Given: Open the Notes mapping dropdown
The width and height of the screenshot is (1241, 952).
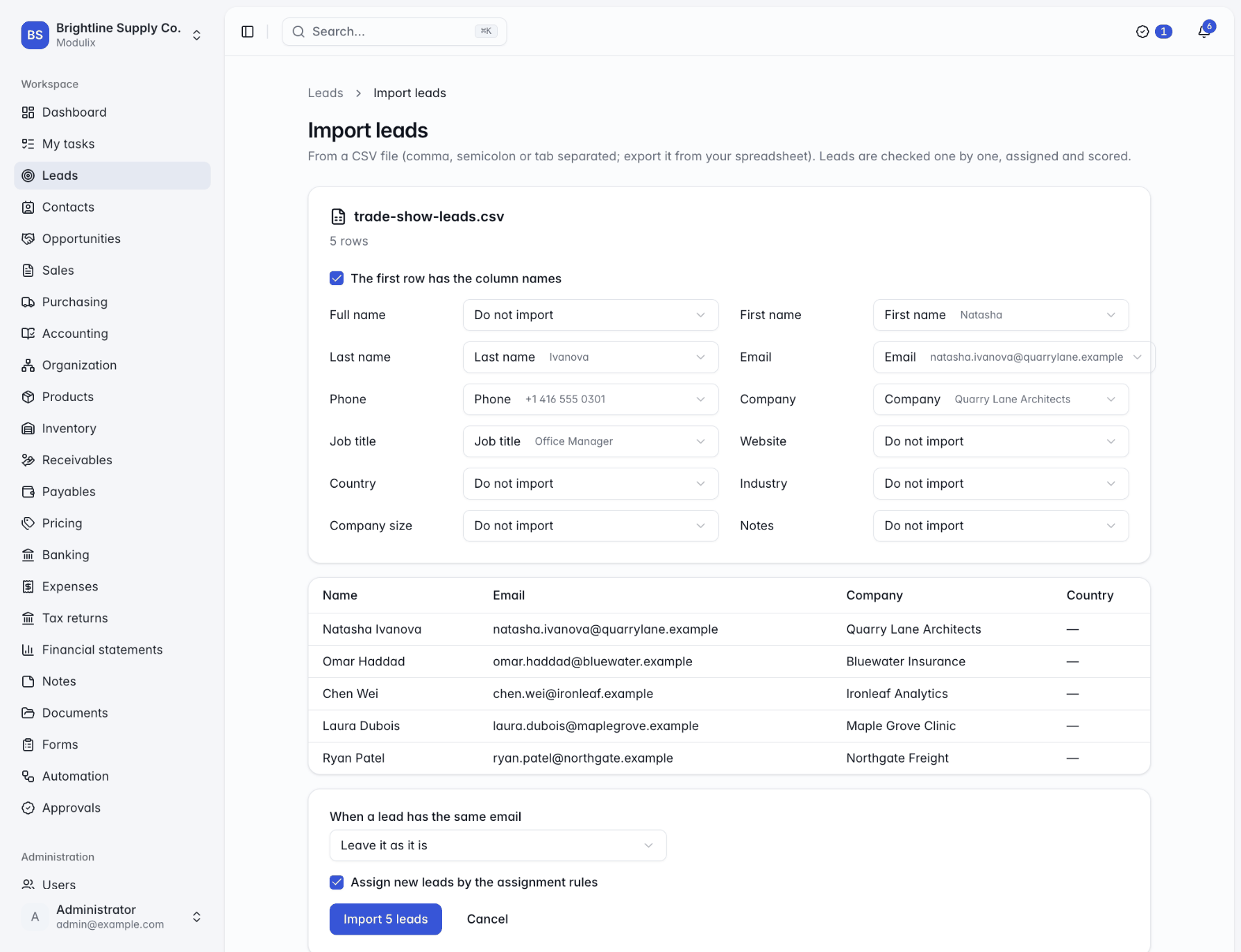Looking at the screenshot, I should pos(1001,526).
